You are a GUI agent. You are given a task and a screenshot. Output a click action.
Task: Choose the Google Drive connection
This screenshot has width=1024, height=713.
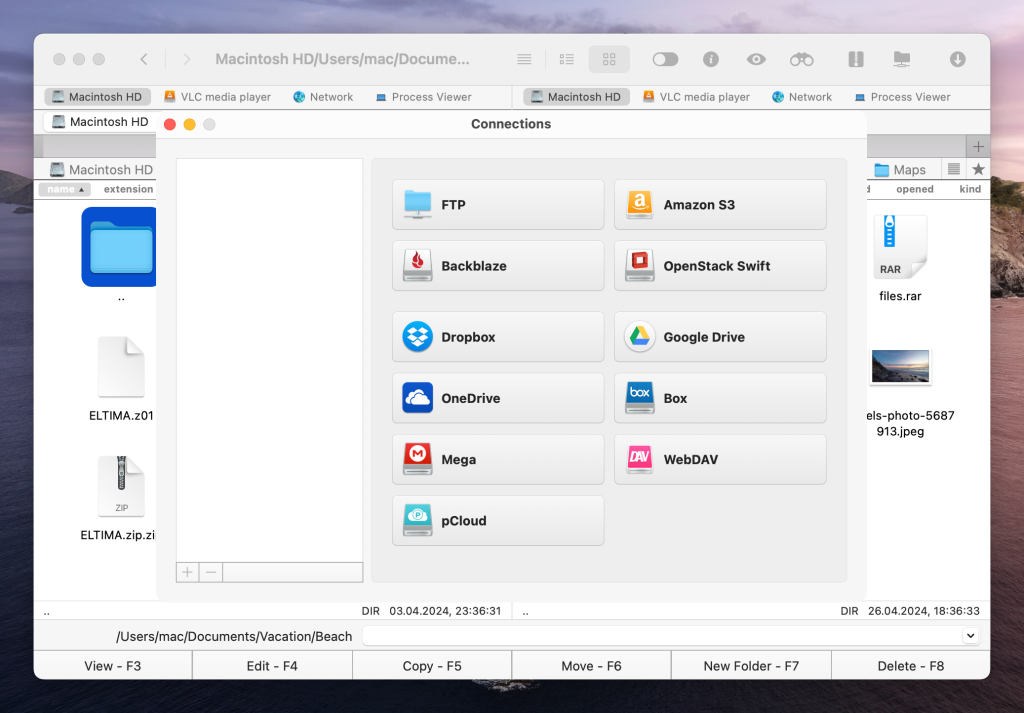tap(720, 337)
